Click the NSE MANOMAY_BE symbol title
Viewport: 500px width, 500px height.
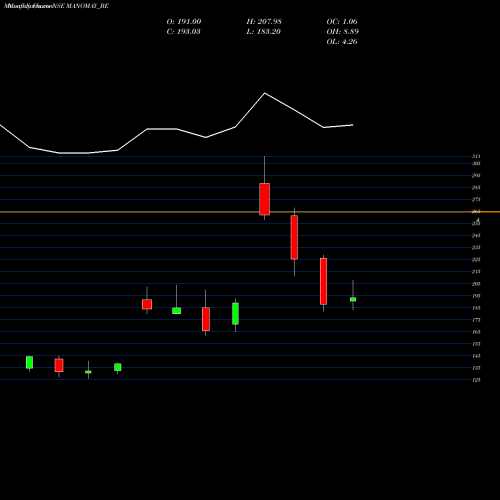[81, 6]
